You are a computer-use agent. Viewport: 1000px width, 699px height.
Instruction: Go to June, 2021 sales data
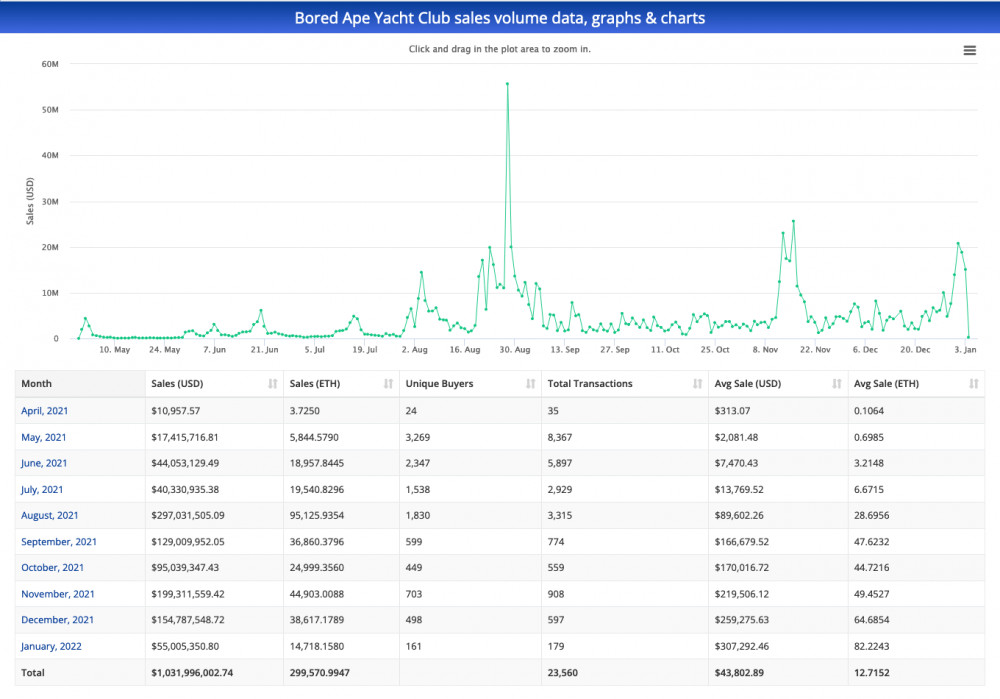[x=44, y=463]
